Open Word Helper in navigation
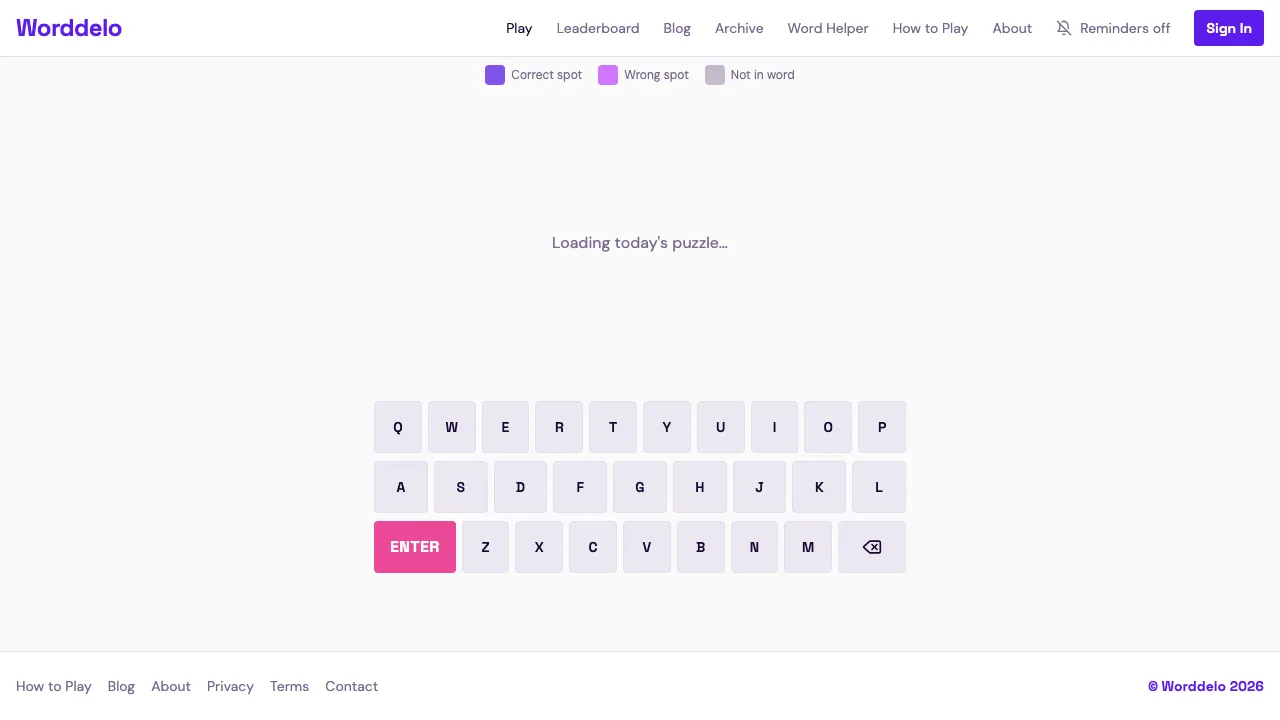This screenshot has width=1280, height=720. pos(828,28)
